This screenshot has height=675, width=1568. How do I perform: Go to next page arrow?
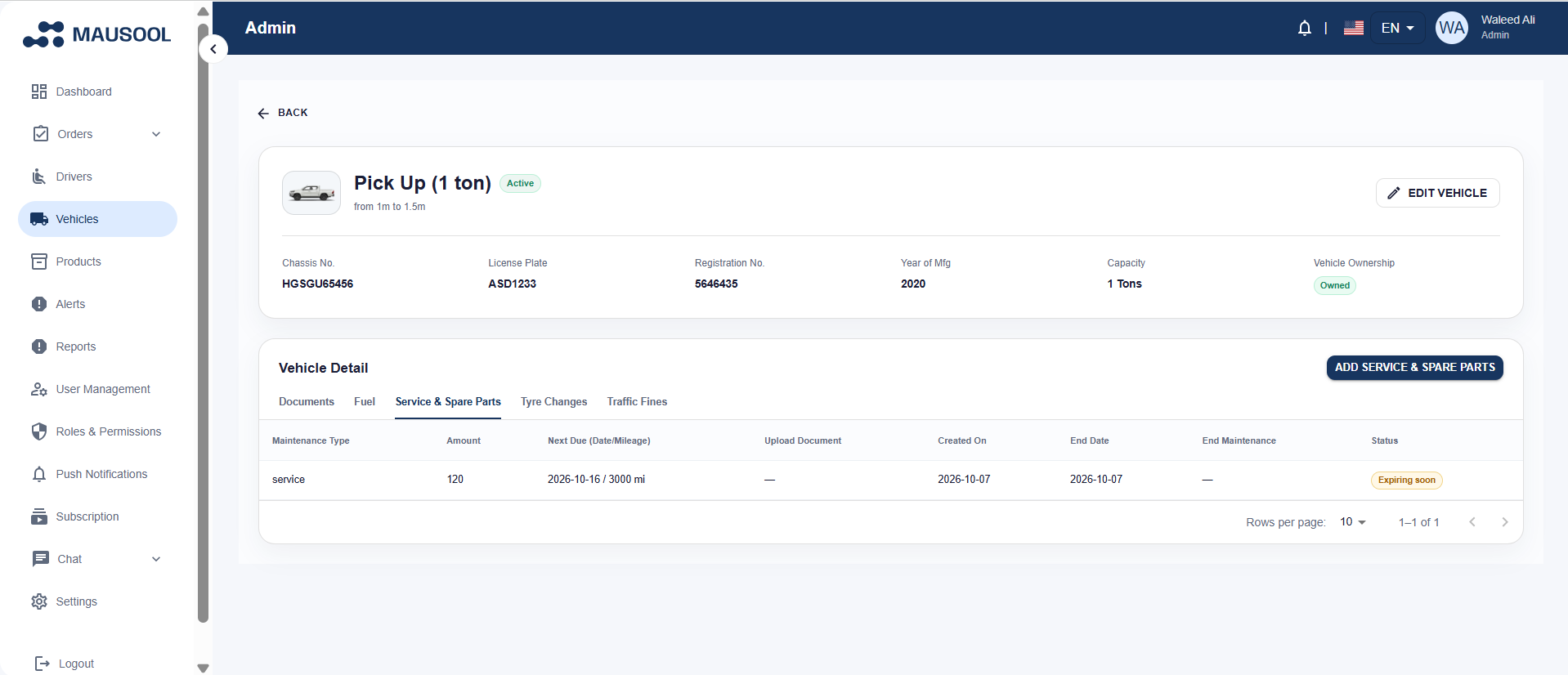point(1505,522)
